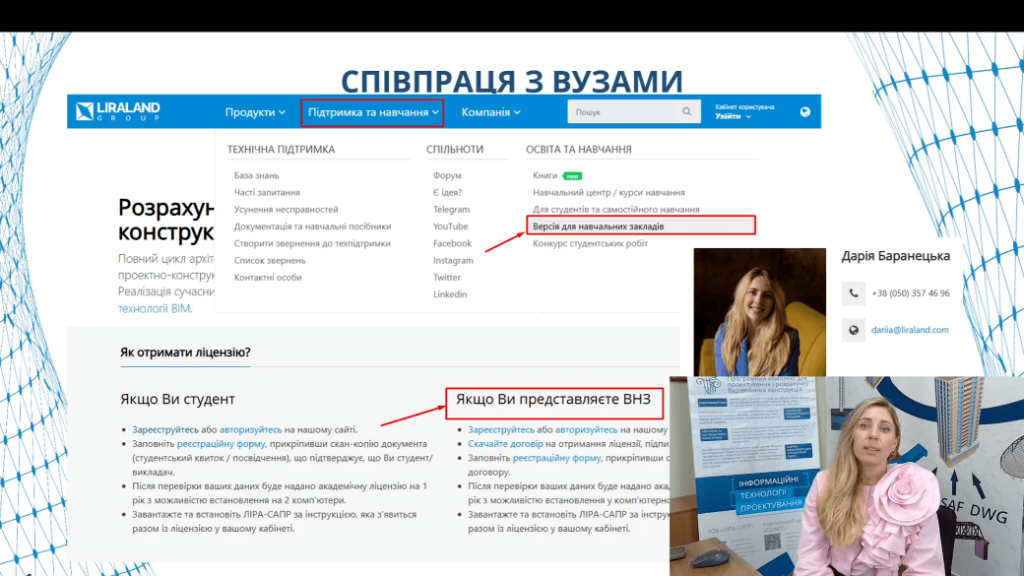This screenshot has width=1024, height=576.
Task: Open Для студентів та самостійного навчання
Action: click(616, 210)
